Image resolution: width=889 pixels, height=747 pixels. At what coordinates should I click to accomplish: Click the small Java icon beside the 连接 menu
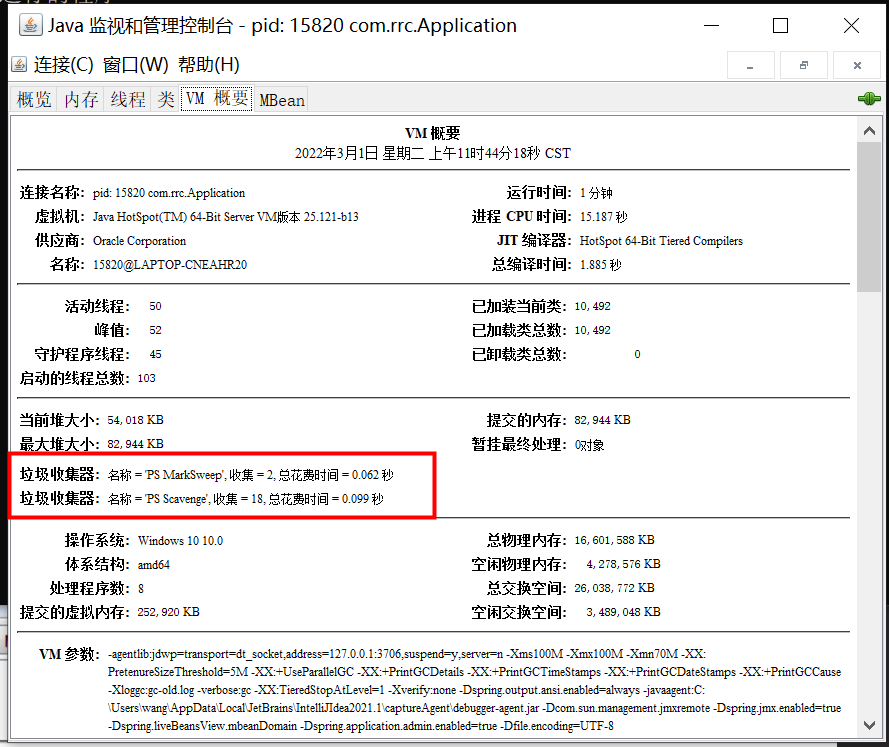click(19, 65)
